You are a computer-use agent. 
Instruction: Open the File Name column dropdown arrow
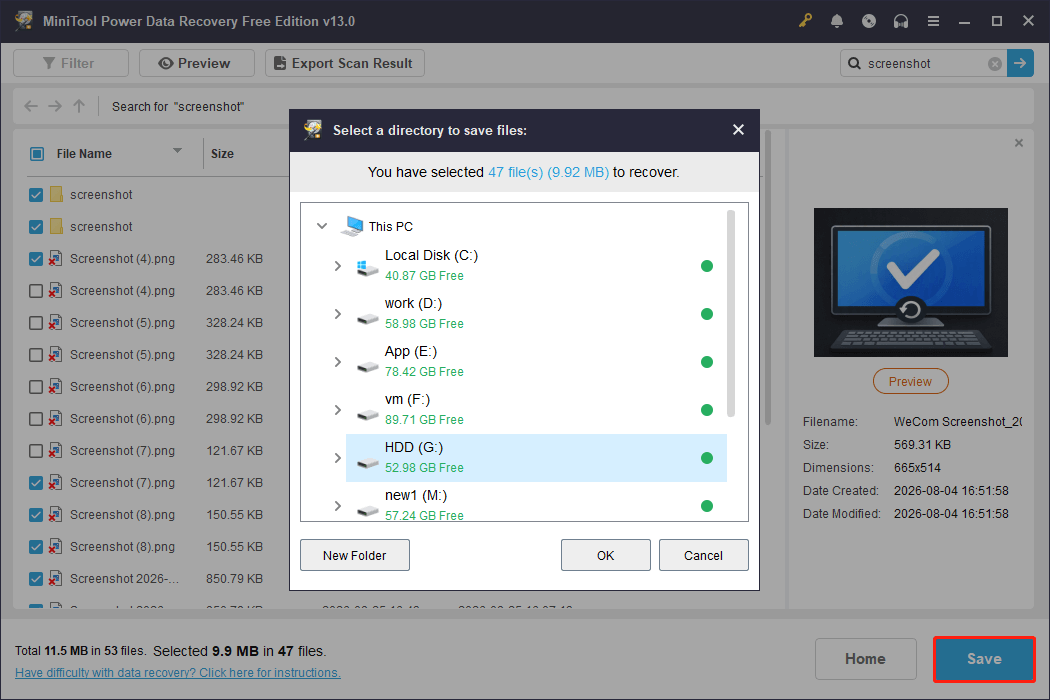177,151
